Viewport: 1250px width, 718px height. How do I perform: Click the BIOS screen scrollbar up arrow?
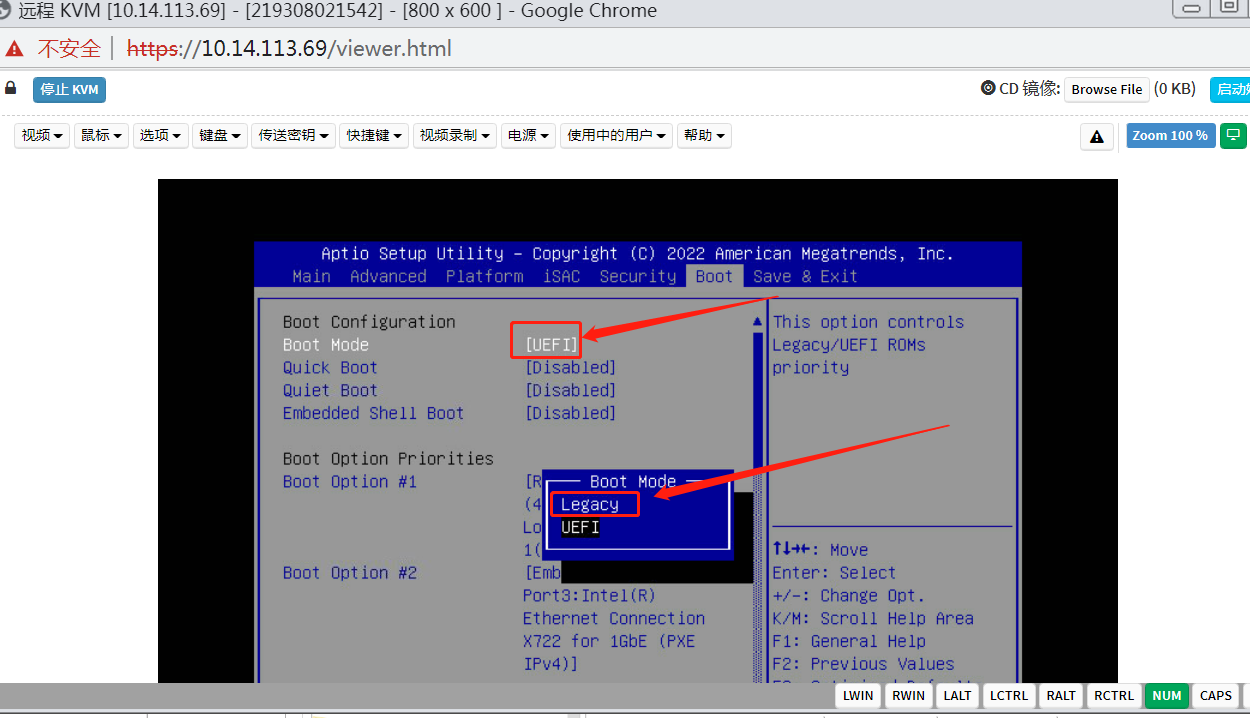(757, 321)
